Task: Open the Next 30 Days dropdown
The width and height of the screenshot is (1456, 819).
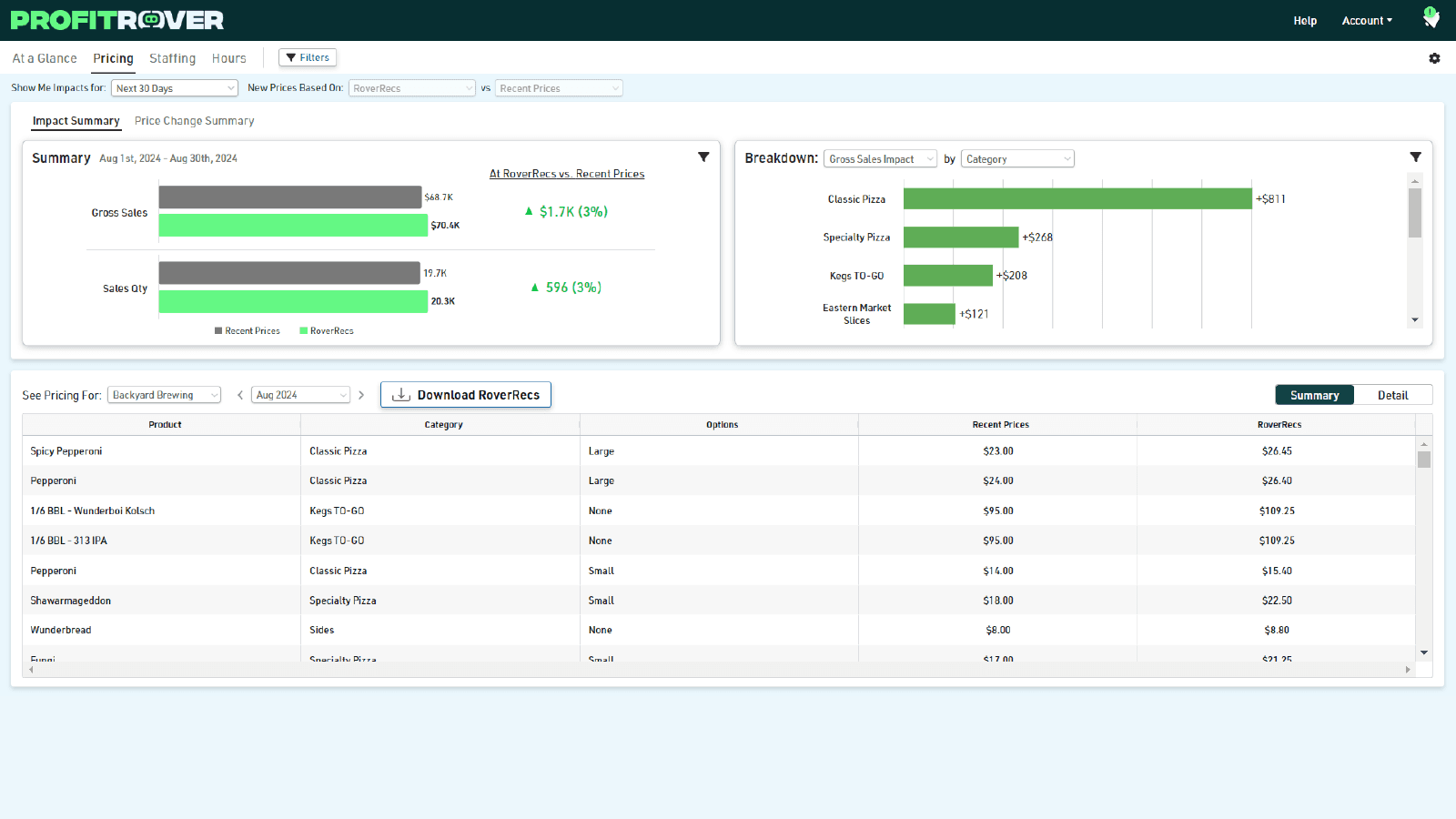Action: tap(175, 88)
